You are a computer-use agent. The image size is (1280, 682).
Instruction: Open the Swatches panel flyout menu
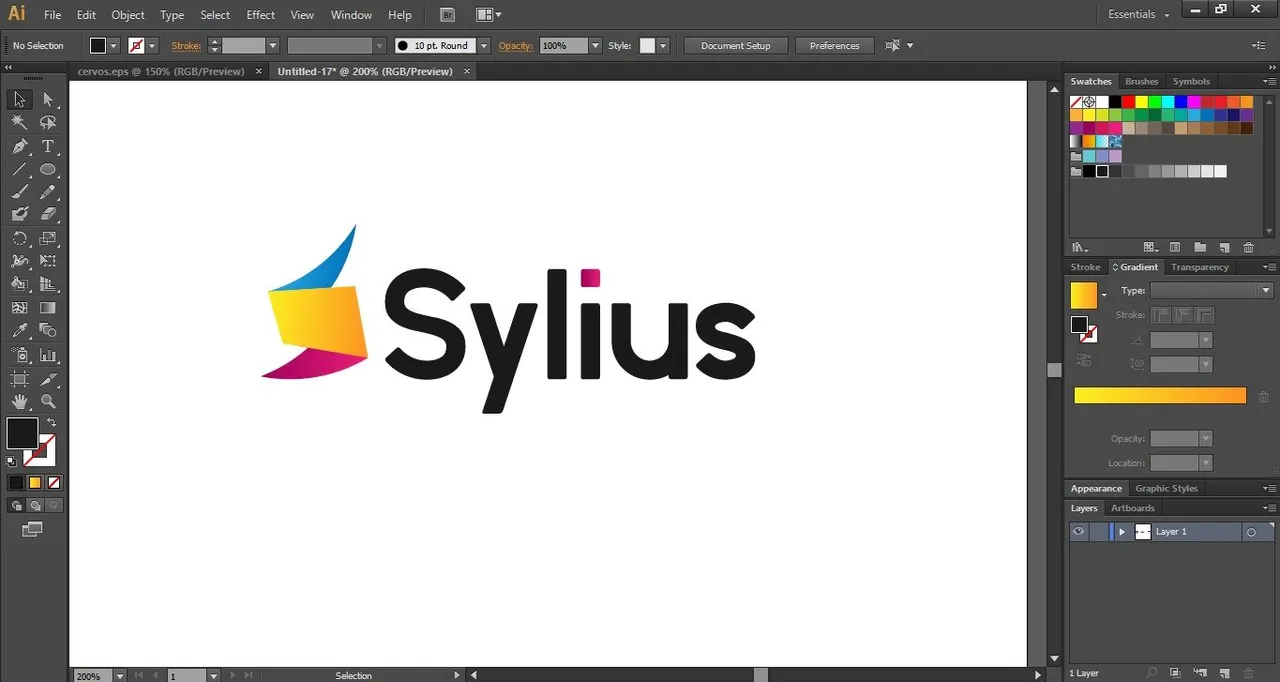pyautogui.click(x=1268, y=82)
